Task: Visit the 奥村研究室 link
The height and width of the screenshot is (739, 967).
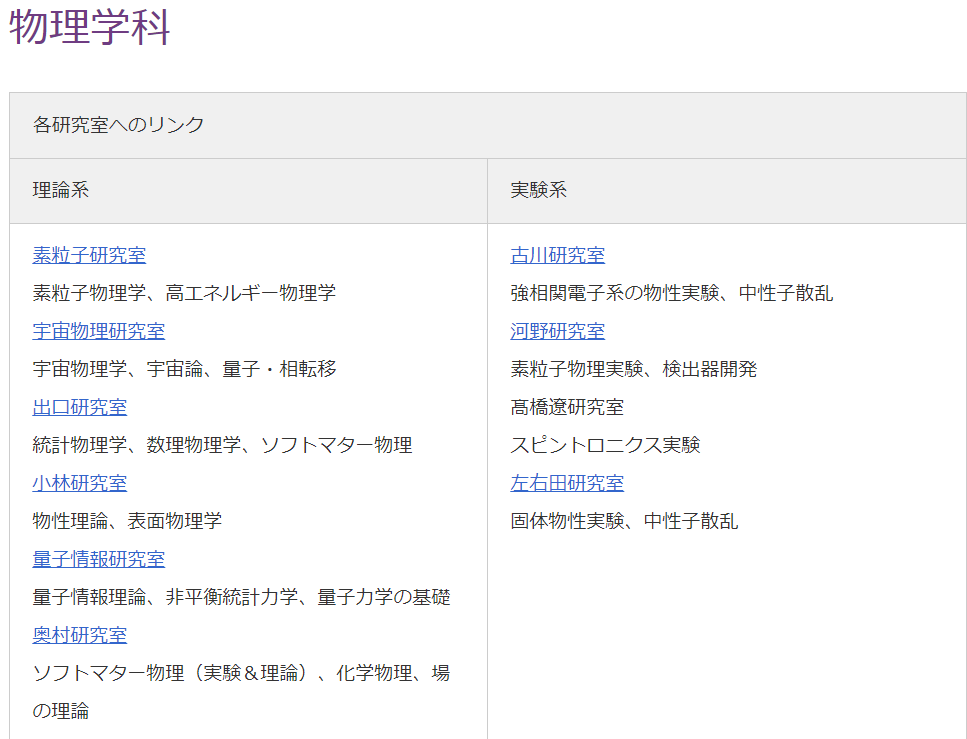Action: coord(80,635)
